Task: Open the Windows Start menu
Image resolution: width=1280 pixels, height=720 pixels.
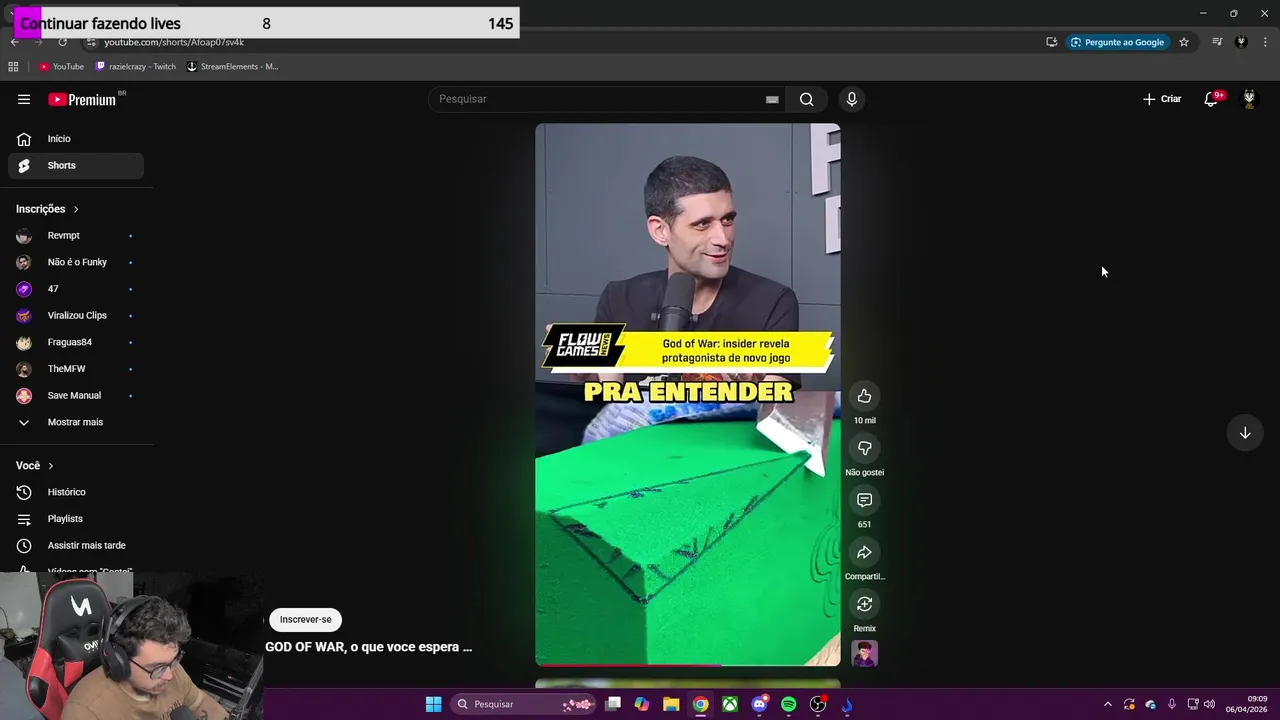Action: pyautogui.click(x=433, y=704)
